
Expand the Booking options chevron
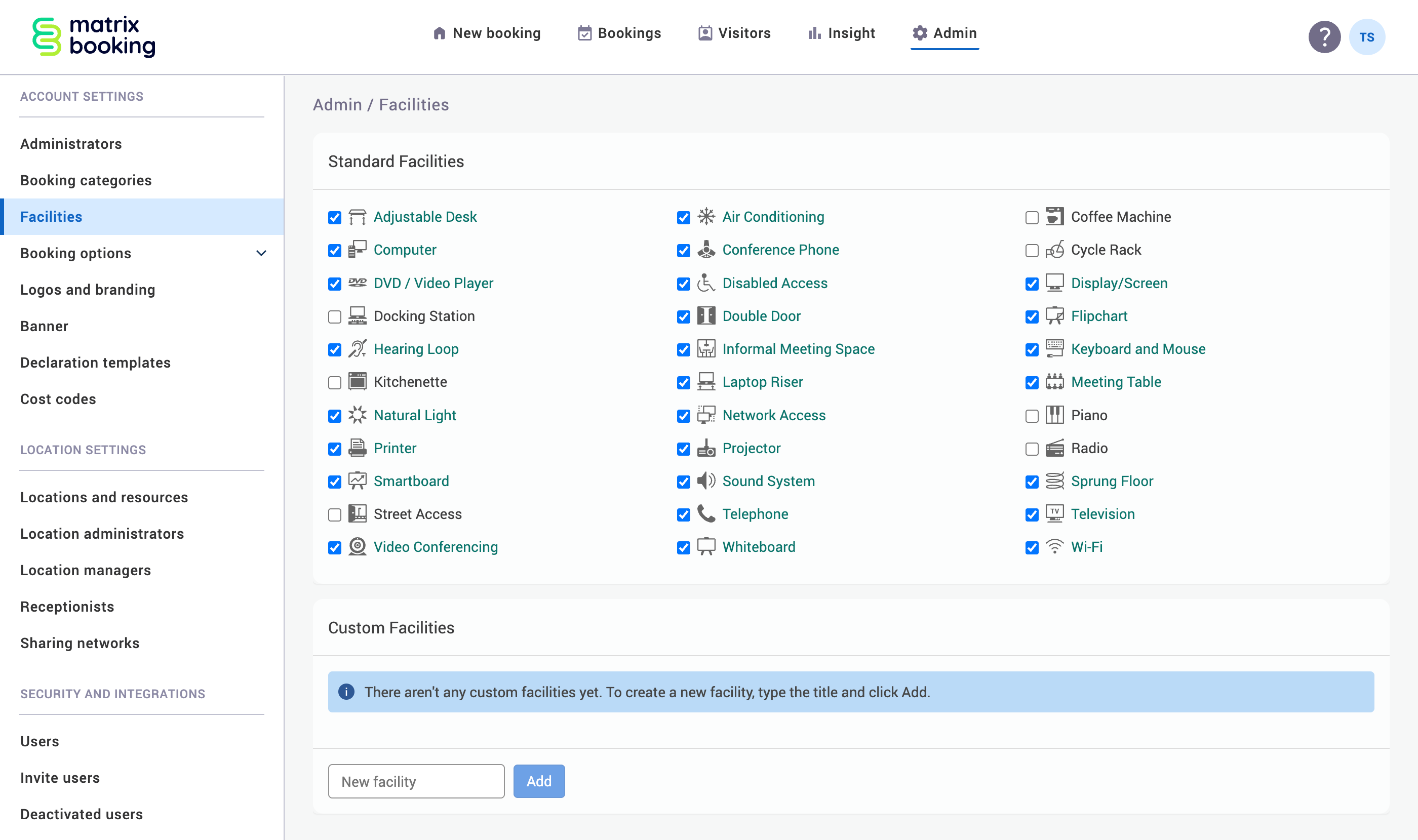pos(261,254)
